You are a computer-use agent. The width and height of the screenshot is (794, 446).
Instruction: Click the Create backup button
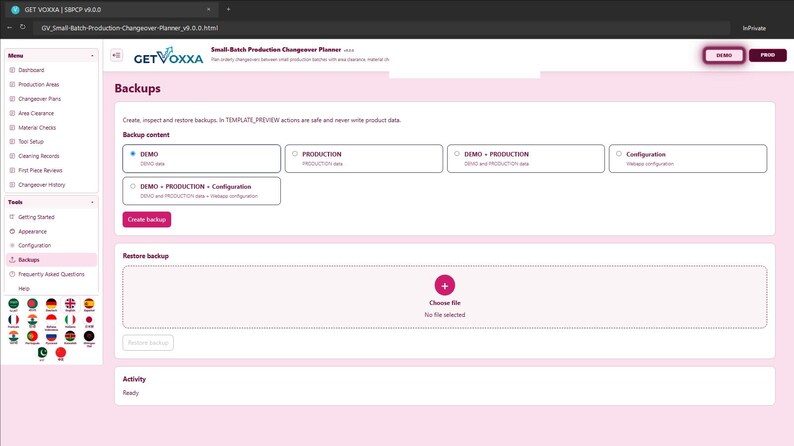coord(147,220)
